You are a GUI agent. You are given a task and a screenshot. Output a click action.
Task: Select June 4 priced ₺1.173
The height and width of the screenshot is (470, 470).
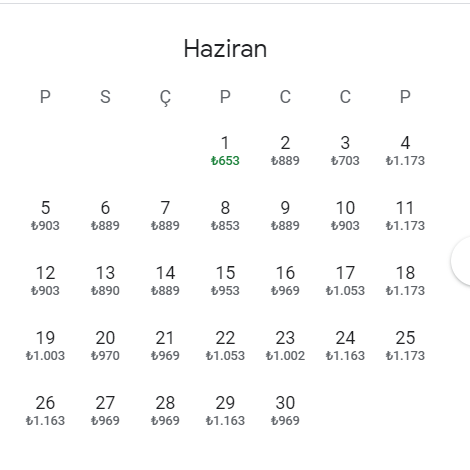pyautogui.click(x=405, y=151)
